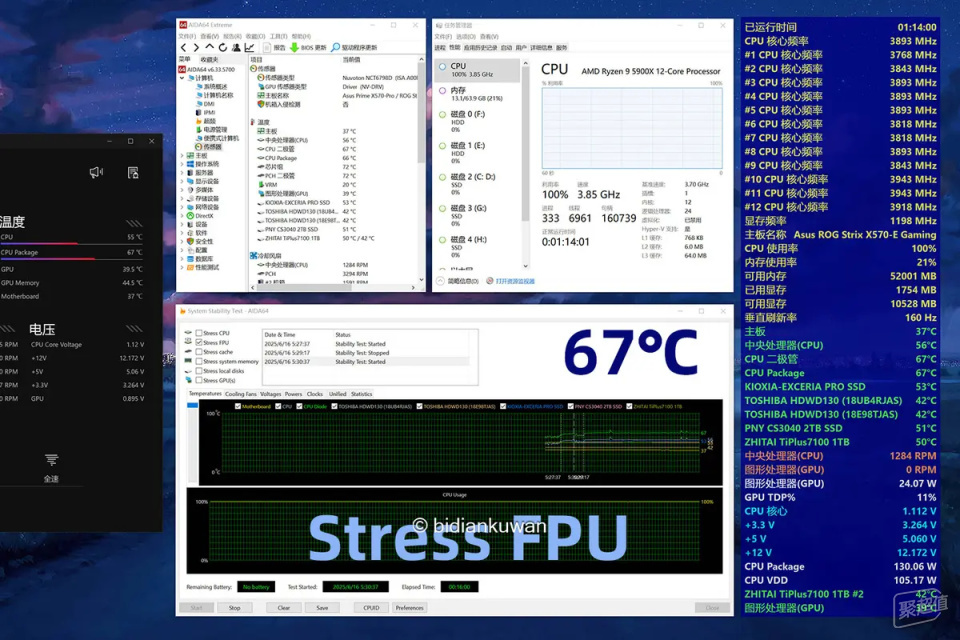Select 磁盘 3 (G:) in Task Manager

(x=478, y=216)
